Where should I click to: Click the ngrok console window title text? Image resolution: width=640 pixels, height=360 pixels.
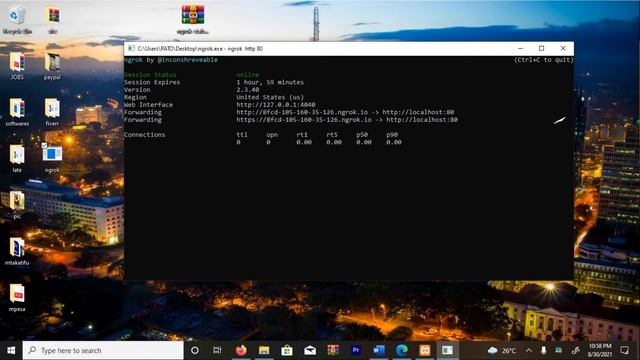click(x=200, y=49)
